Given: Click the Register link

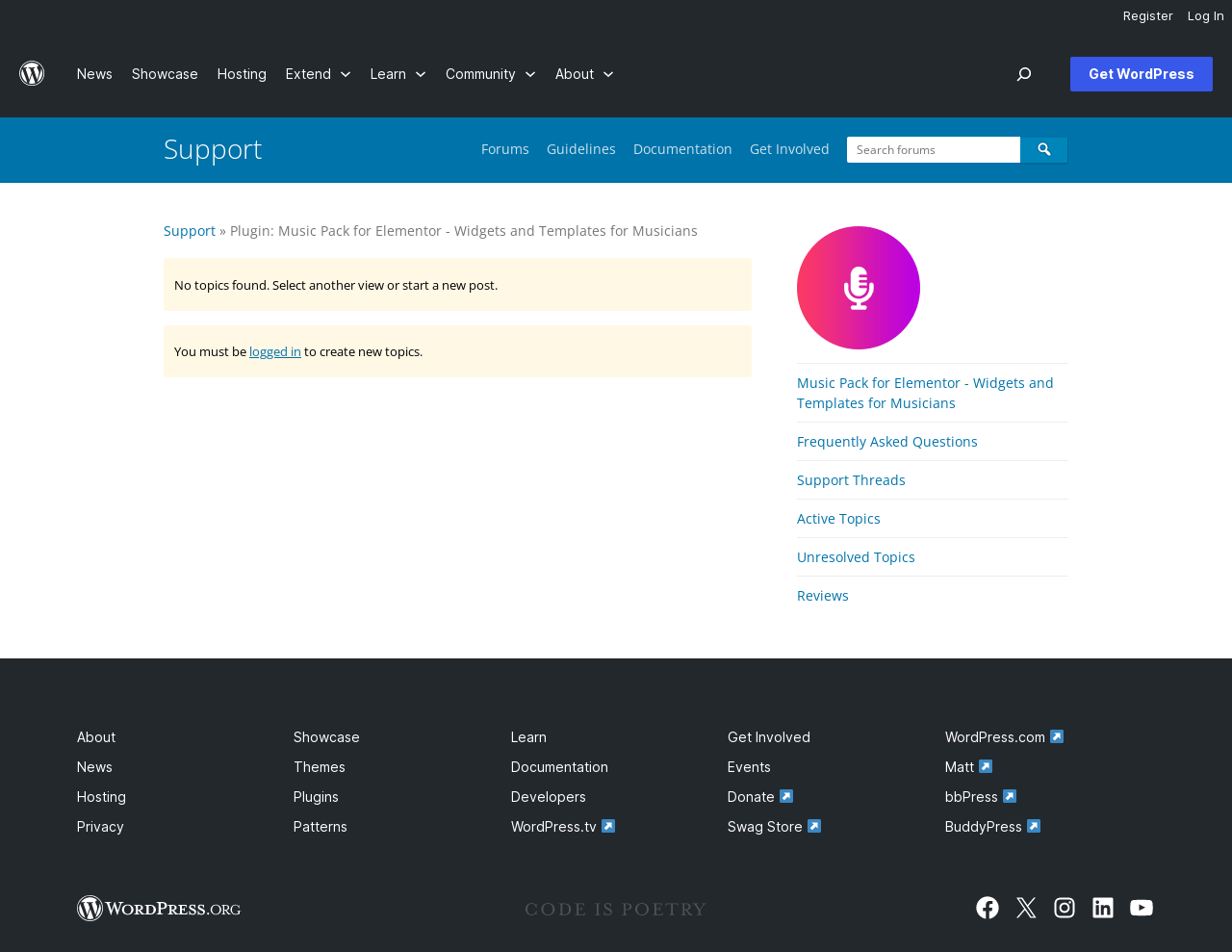Looking at the screenshot, I should [1148, 15].
